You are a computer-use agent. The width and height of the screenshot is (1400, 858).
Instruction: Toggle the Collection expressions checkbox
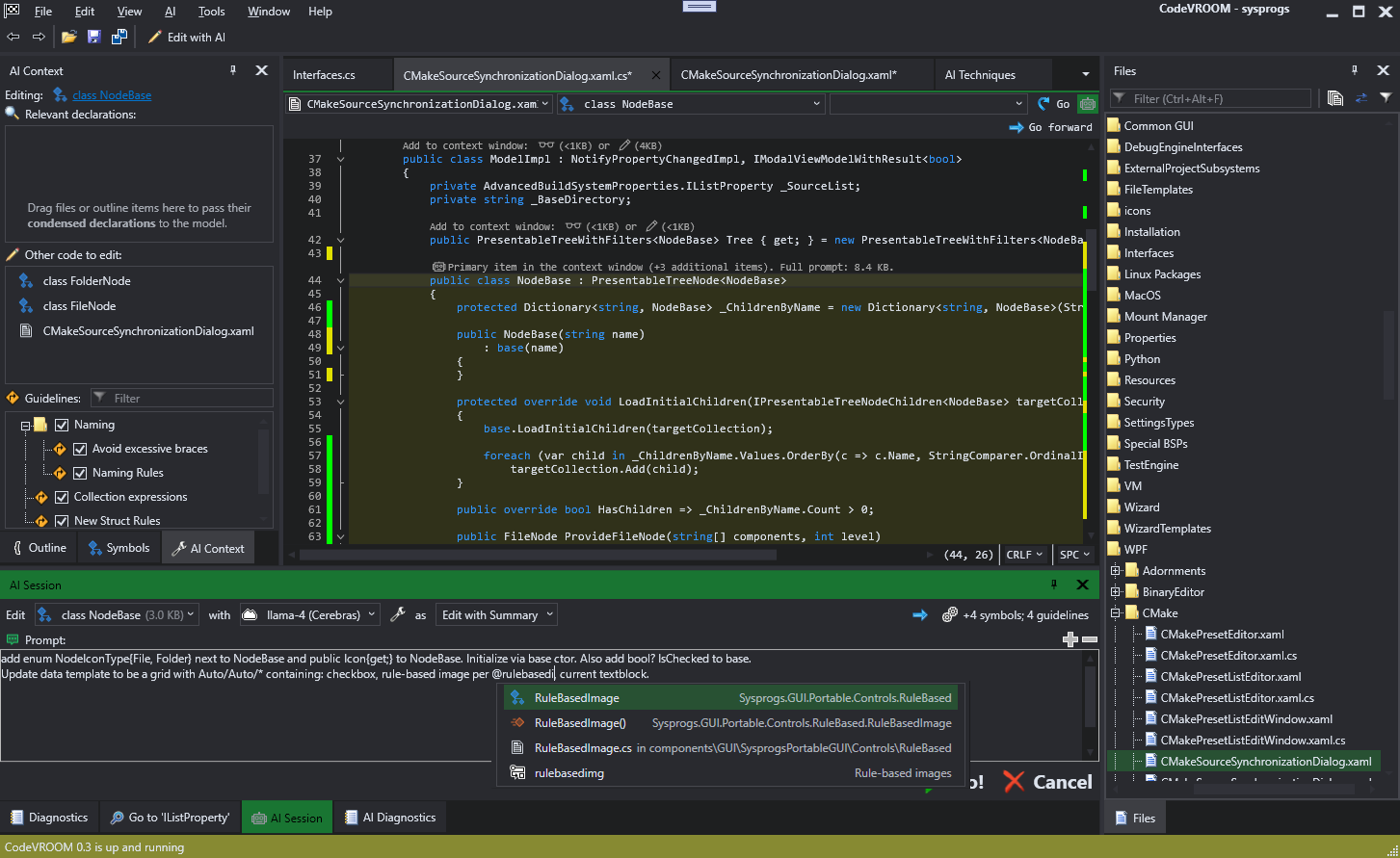tap(62, 497)
